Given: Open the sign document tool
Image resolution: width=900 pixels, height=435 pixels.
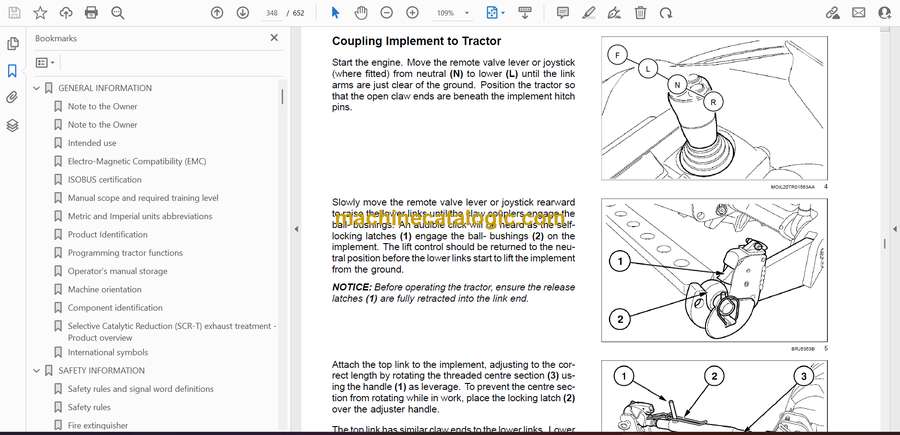Looking at the screenshot, I should [614, 13].
